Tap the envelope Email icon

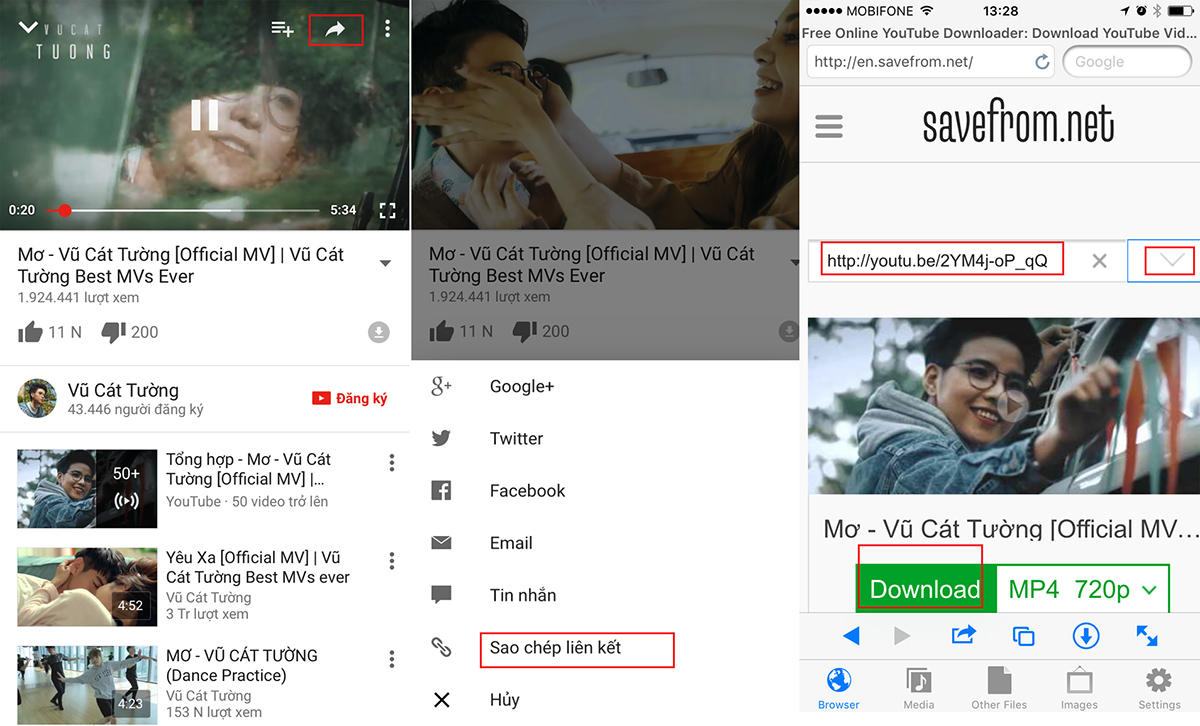[441, 543]
